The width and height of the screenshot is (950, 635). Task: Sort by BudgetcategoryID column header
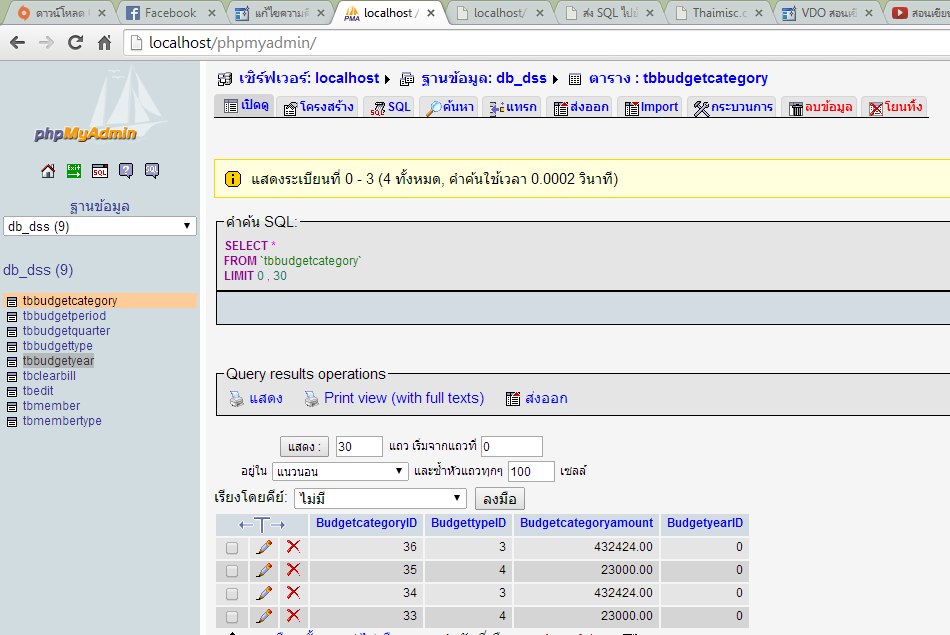point(367,523)
